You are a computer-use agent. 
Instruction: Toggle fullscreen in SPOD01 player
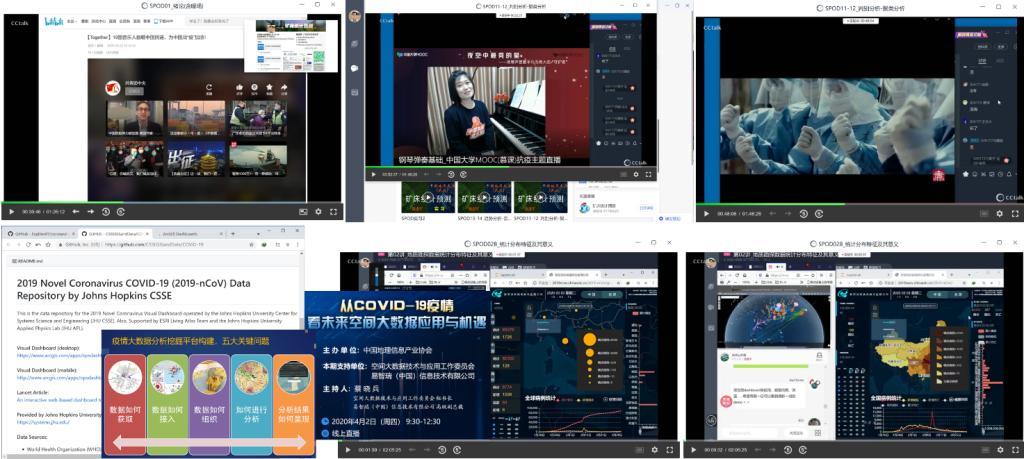(333, 212)
